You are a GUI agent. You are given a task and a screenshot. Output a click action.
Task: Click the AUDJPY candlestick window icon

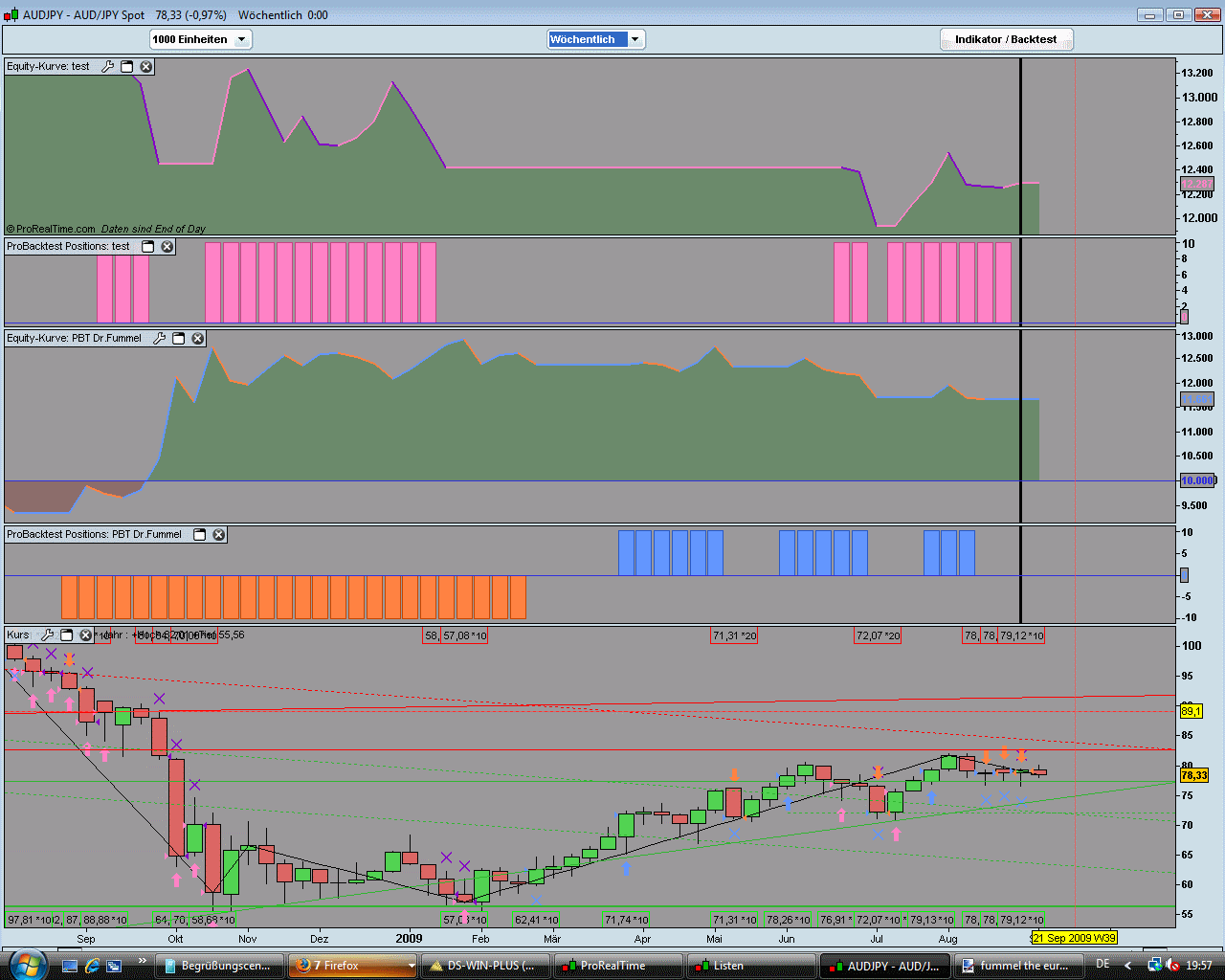(11, 14)
